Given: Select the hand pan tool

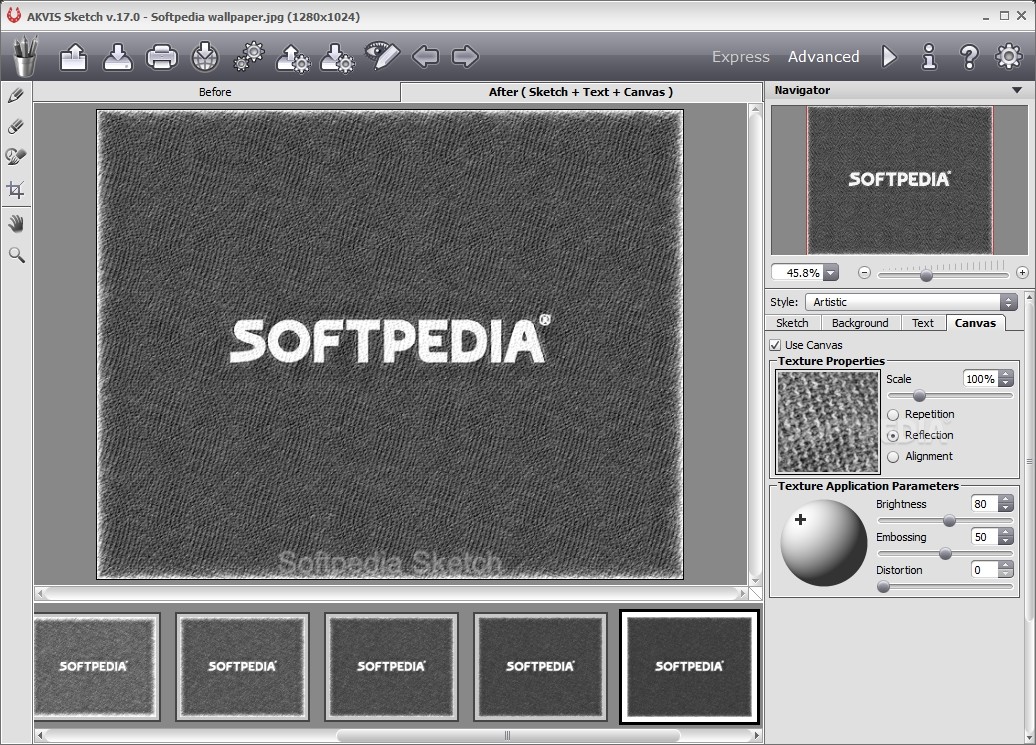Looking at the screenshot, I should coord(16,223).
